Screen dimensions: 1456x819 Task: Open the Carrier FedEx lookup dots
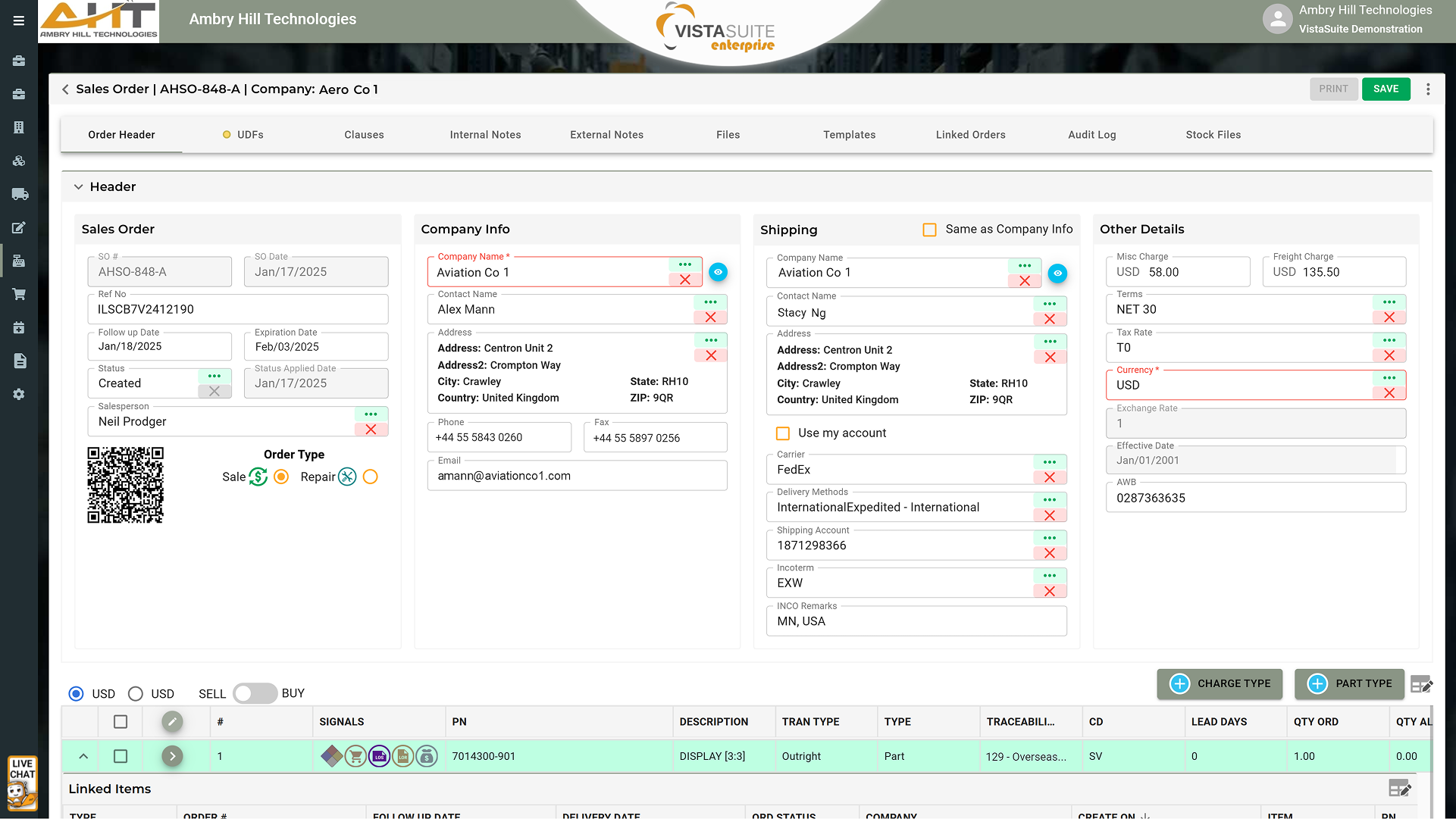coord(1049,462)
